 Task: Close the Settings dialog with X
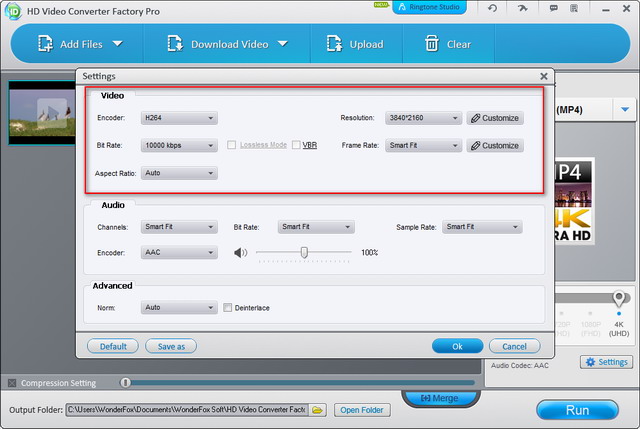tap(544, 76)
